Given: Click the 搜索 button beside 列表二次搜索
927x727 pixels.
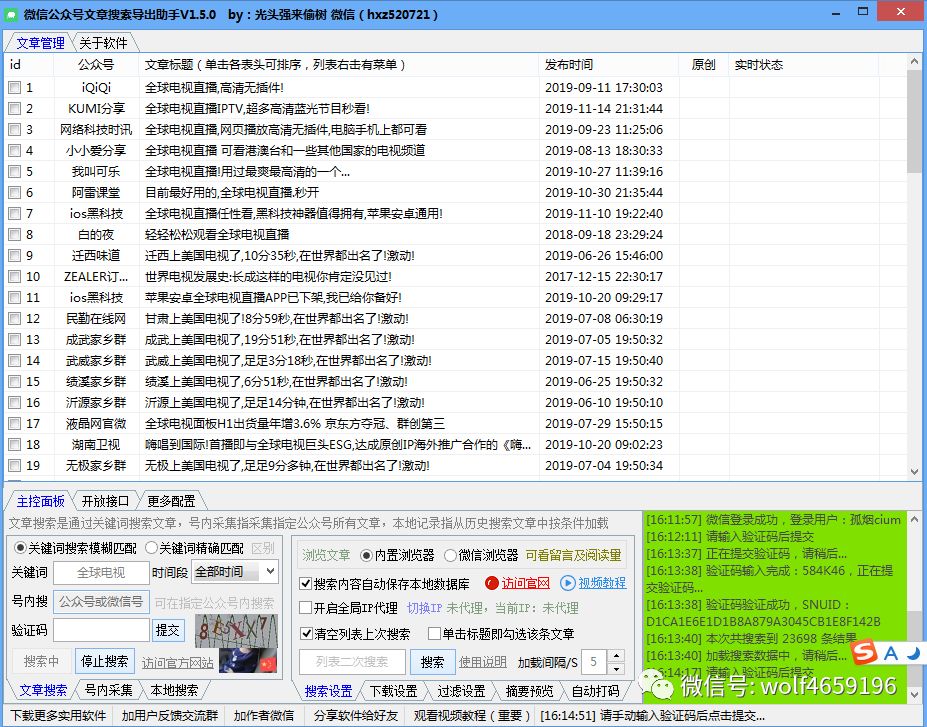Looking at the screenshot, I should click(432, 662).
